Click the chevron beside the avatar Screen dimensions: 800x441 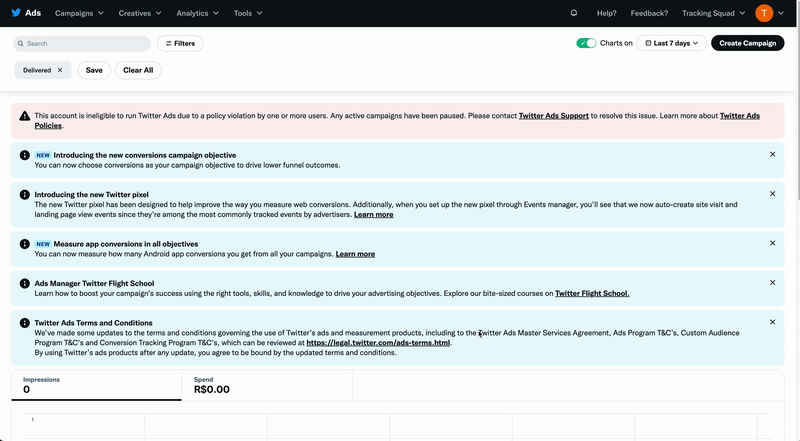pos(781,13)
